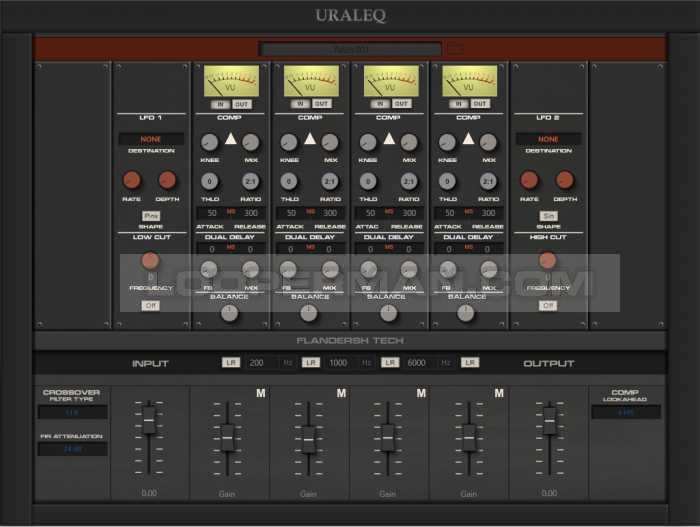The image size is (700, 527).
Task: Click the THLD knob on first COMP band
Action: click(209, 181)
